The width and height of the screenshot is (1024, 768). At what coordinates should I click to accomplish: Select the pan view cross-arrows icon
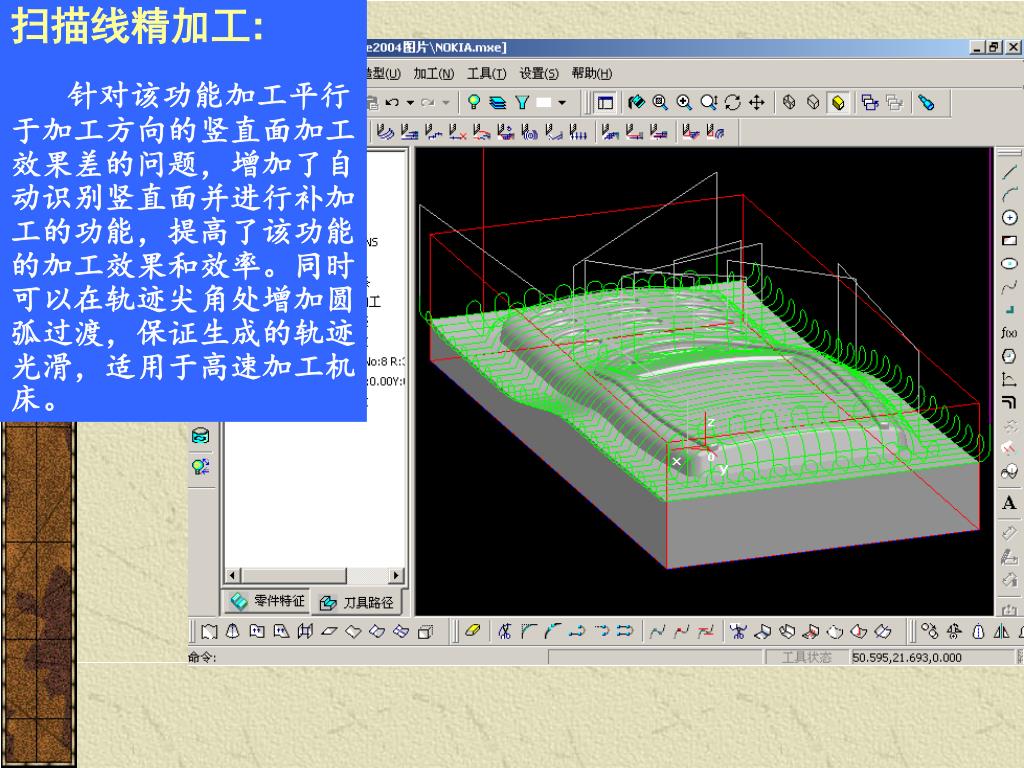[756, 103]
